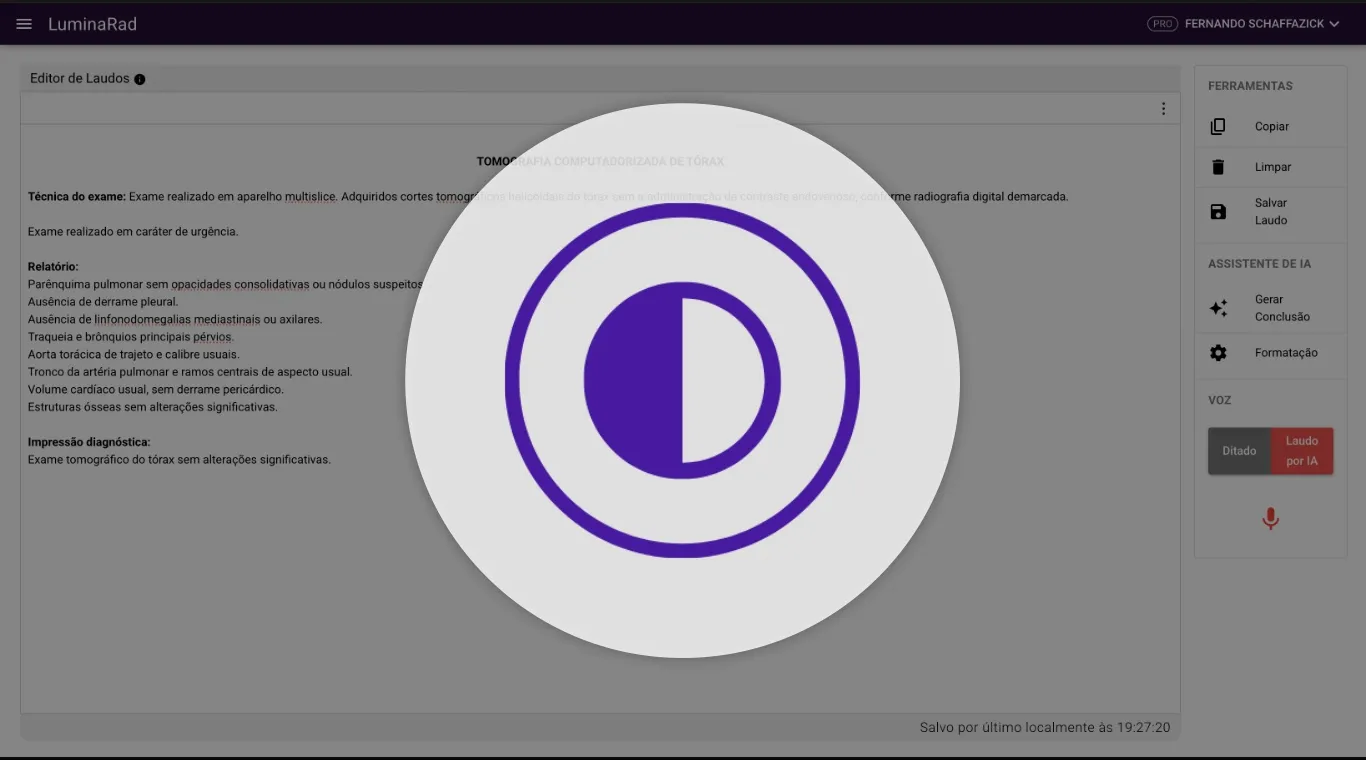Start recording with the red microphone
The height and width of the screenshot is (760, 1366).
click(x=1270, y=519)
